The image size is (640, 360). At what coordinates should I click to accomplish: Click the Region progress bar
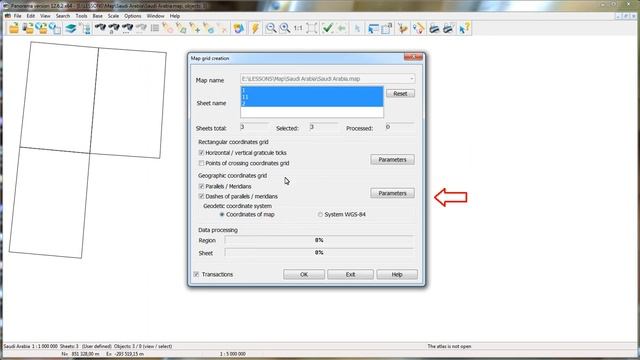coord(319,240)
